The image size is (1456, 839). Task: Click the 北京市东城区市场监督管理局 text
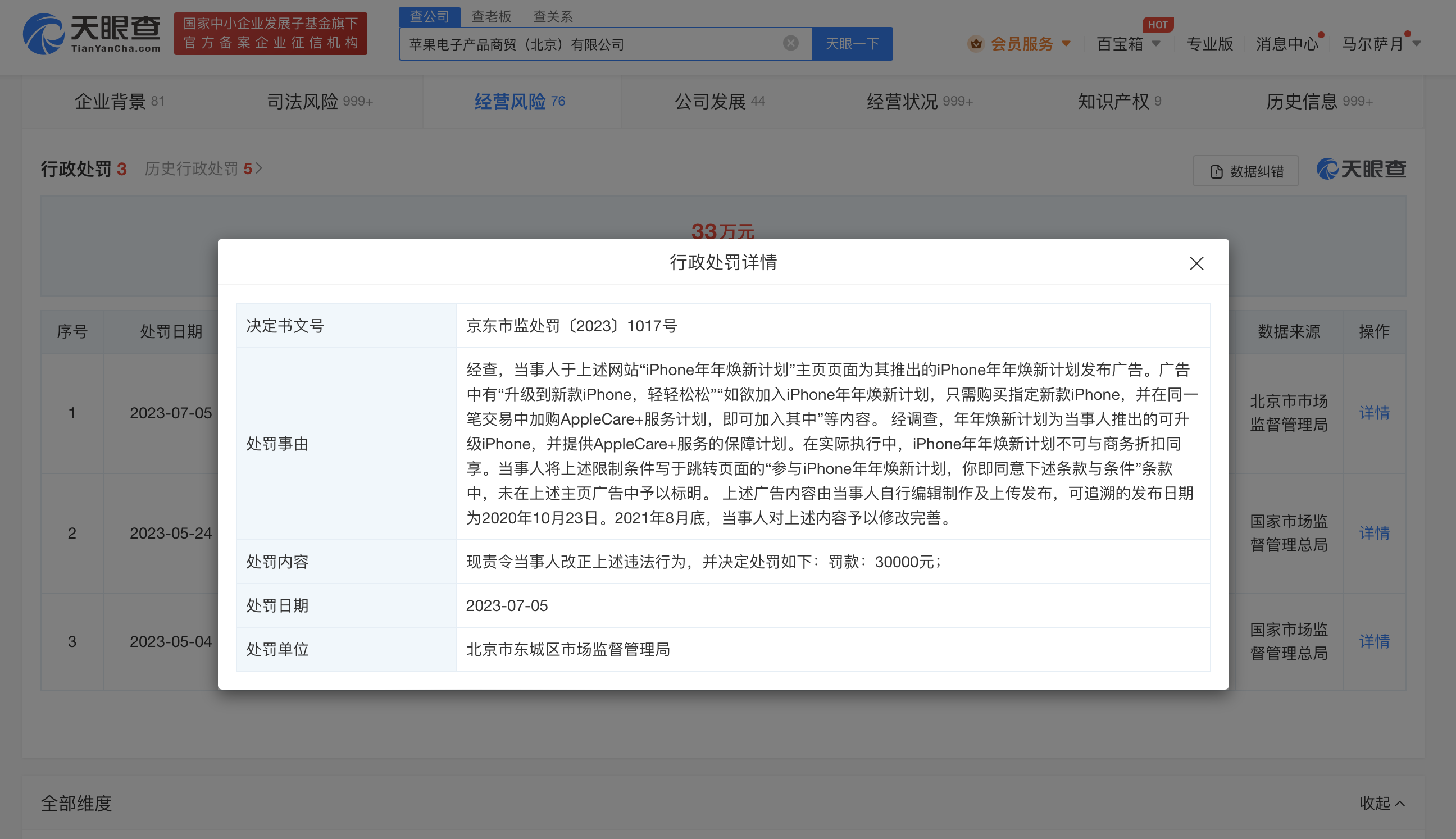point(568,649)
